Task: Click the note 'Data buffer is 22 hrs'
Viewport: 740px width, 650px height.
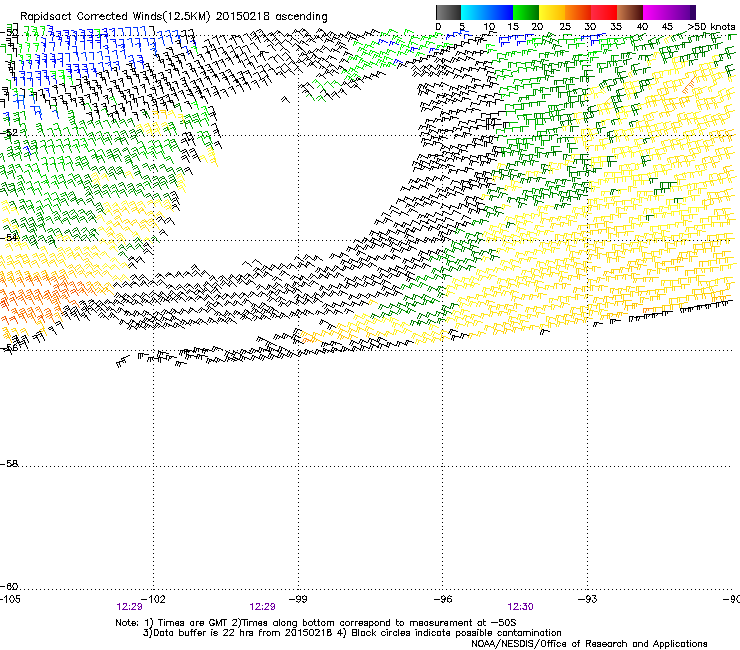Action: click(200, 633)
